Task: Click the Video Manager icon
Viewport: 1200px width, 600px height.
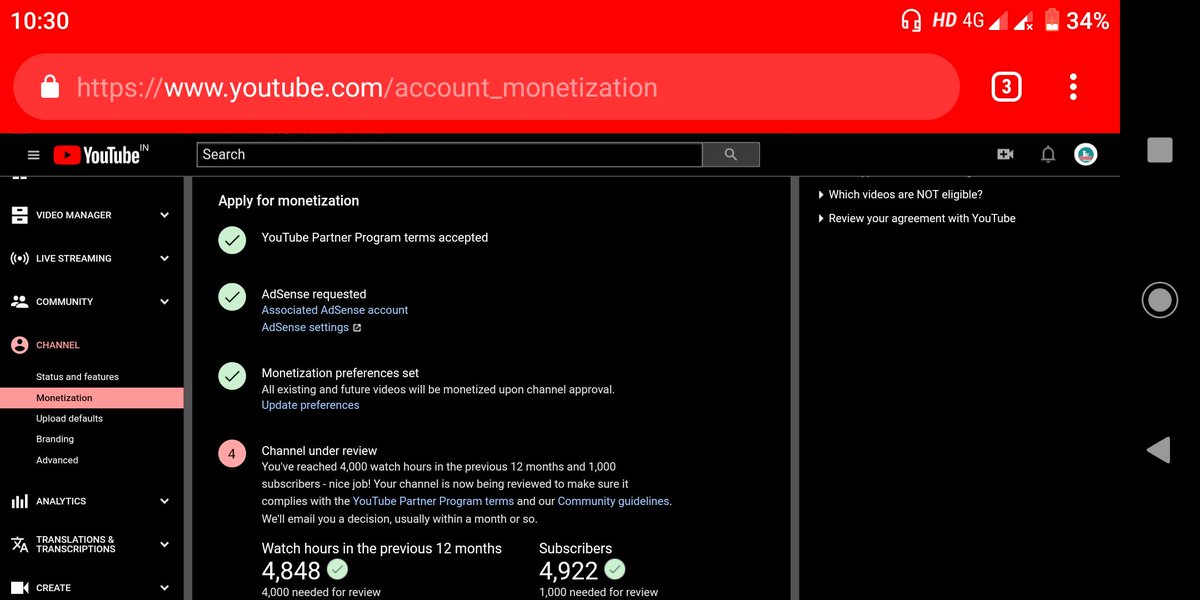Action: click(19, 215)
